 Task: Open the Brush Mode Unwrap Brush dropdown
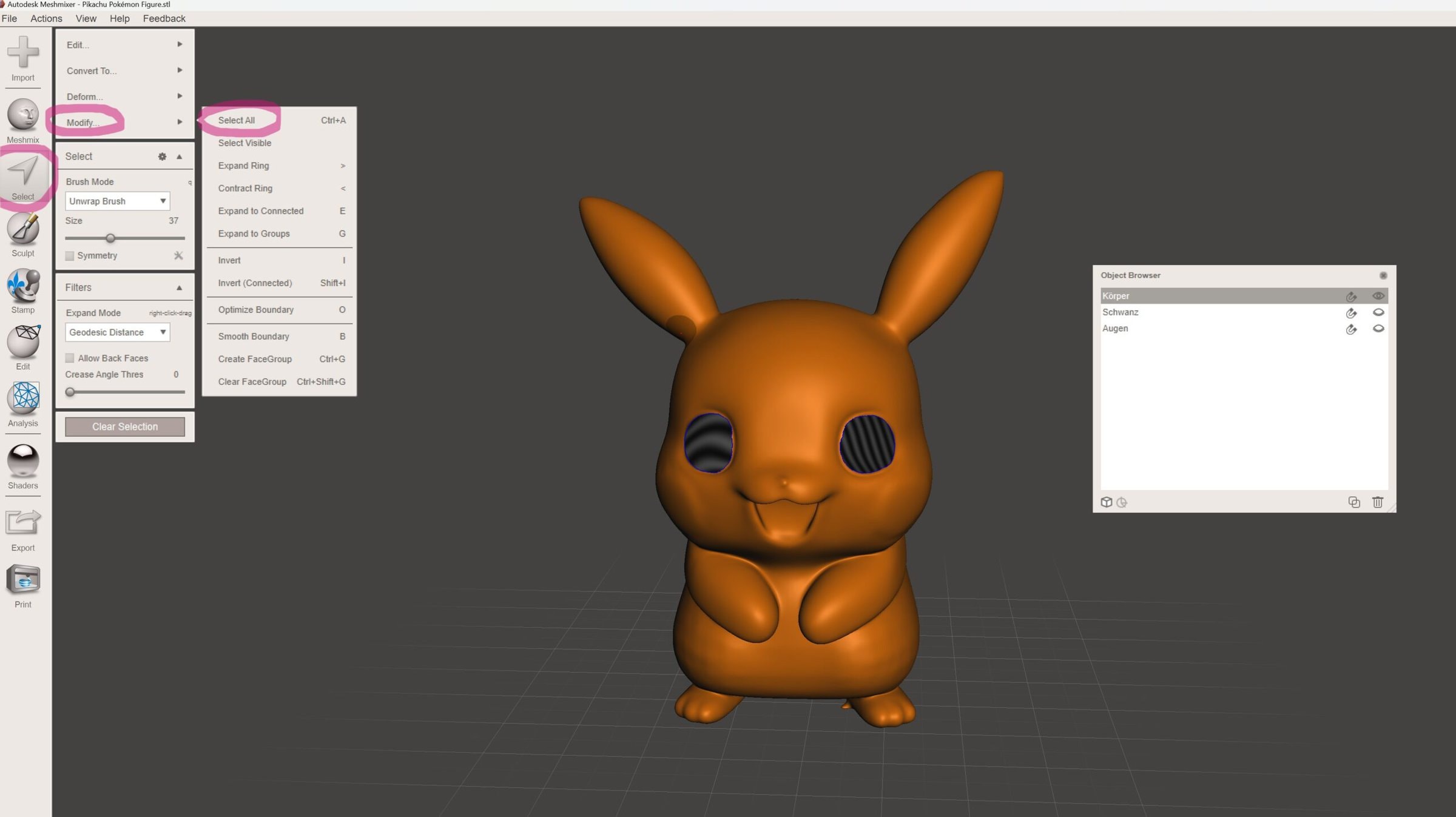coord(117,201)
